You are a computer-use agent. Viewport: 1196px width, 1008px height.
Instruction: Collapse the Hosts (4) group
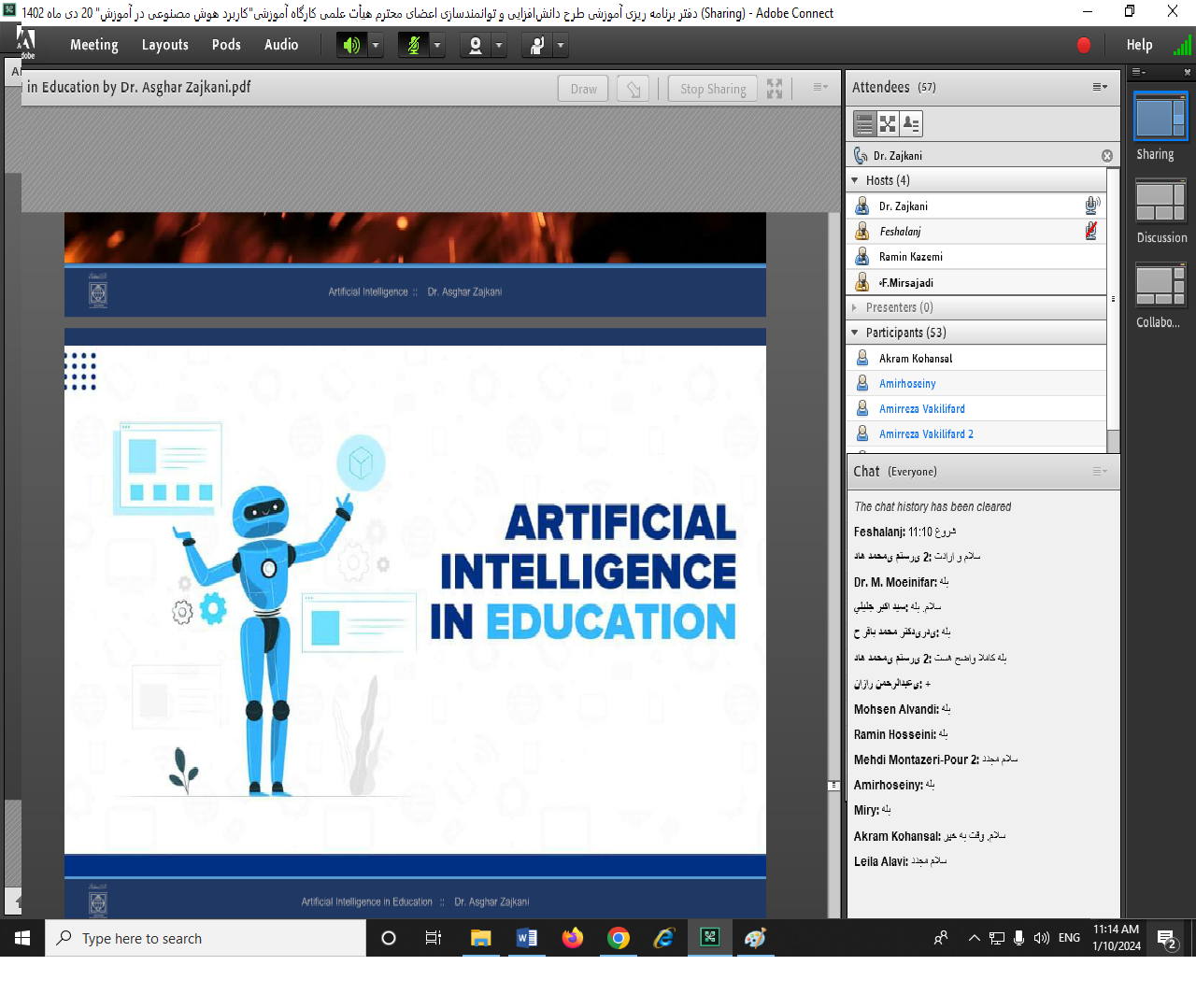coord(855,180)
